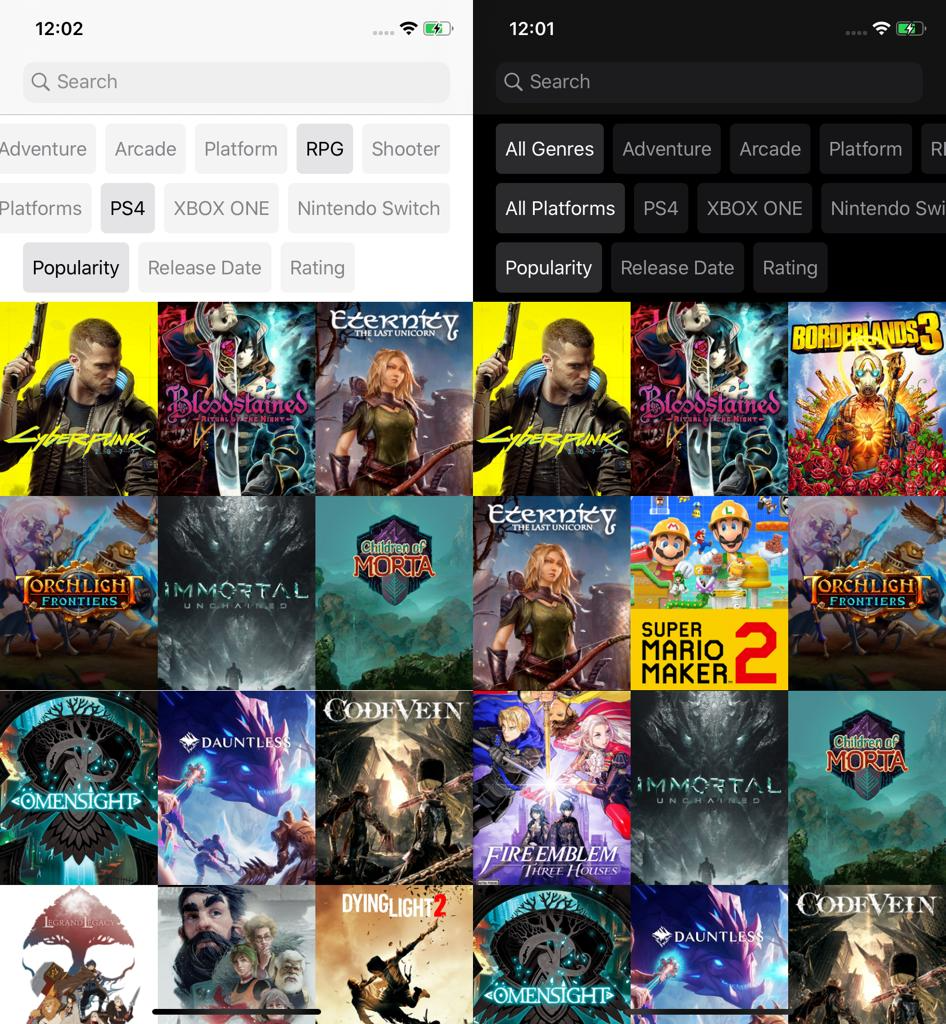Check the Wi-Fi icon on the dark screen
This screenshot has height=1024, width=946.
point(881,28)
